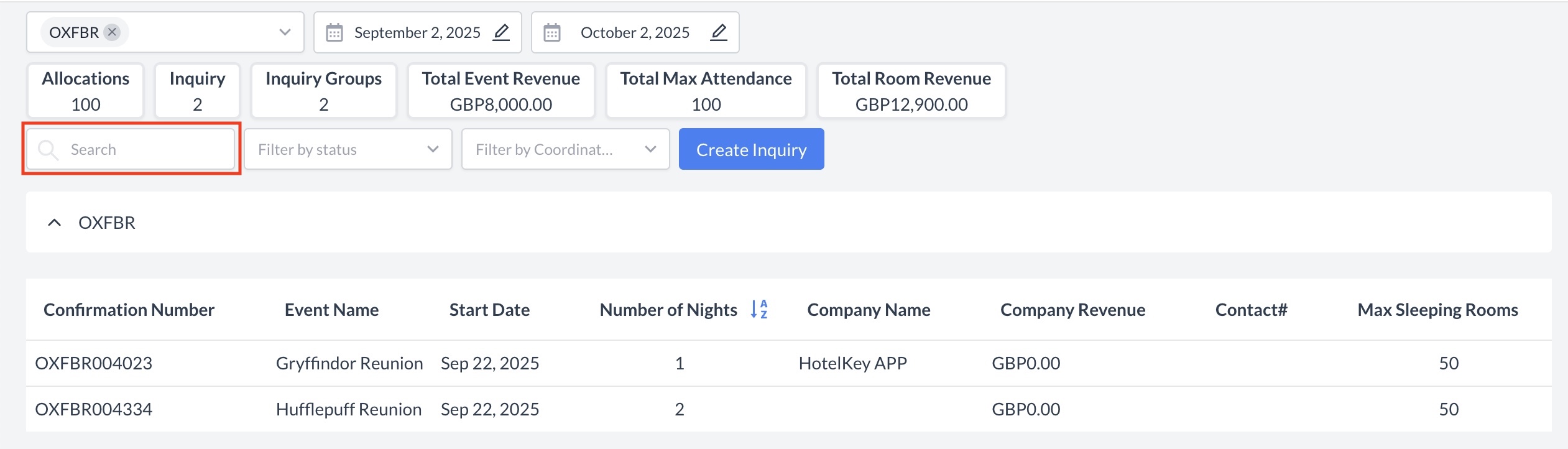
Task: Click the search magnifier icon
Action: (48, 150)
